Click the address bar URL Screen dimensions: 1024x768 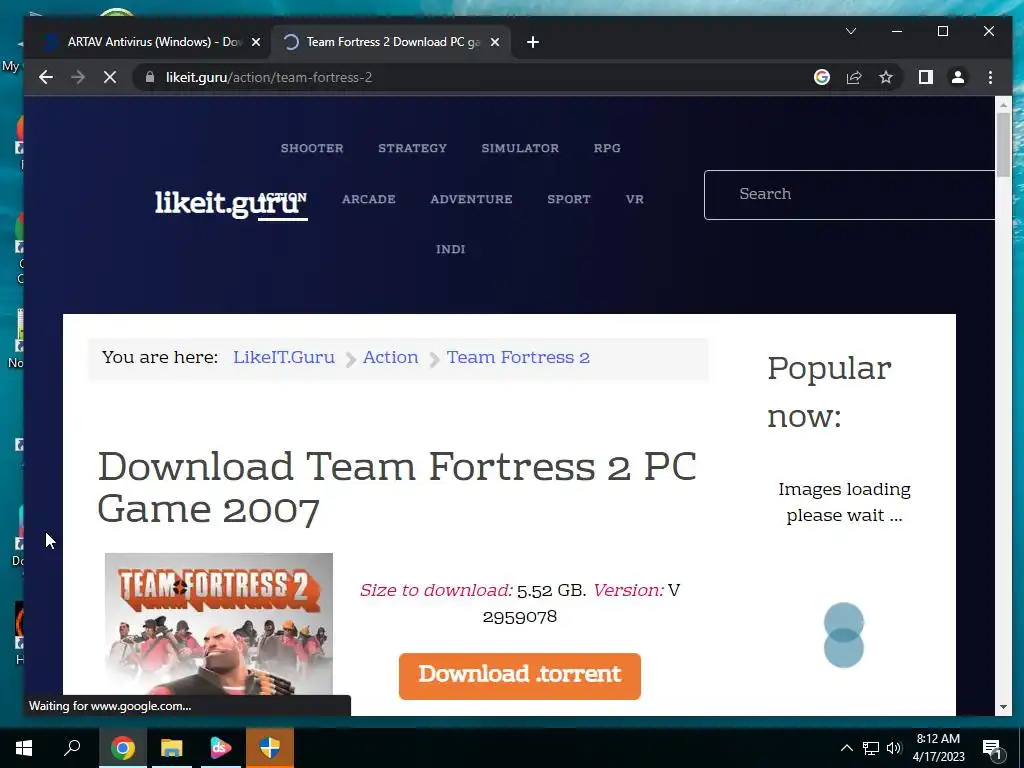[268, 77]
